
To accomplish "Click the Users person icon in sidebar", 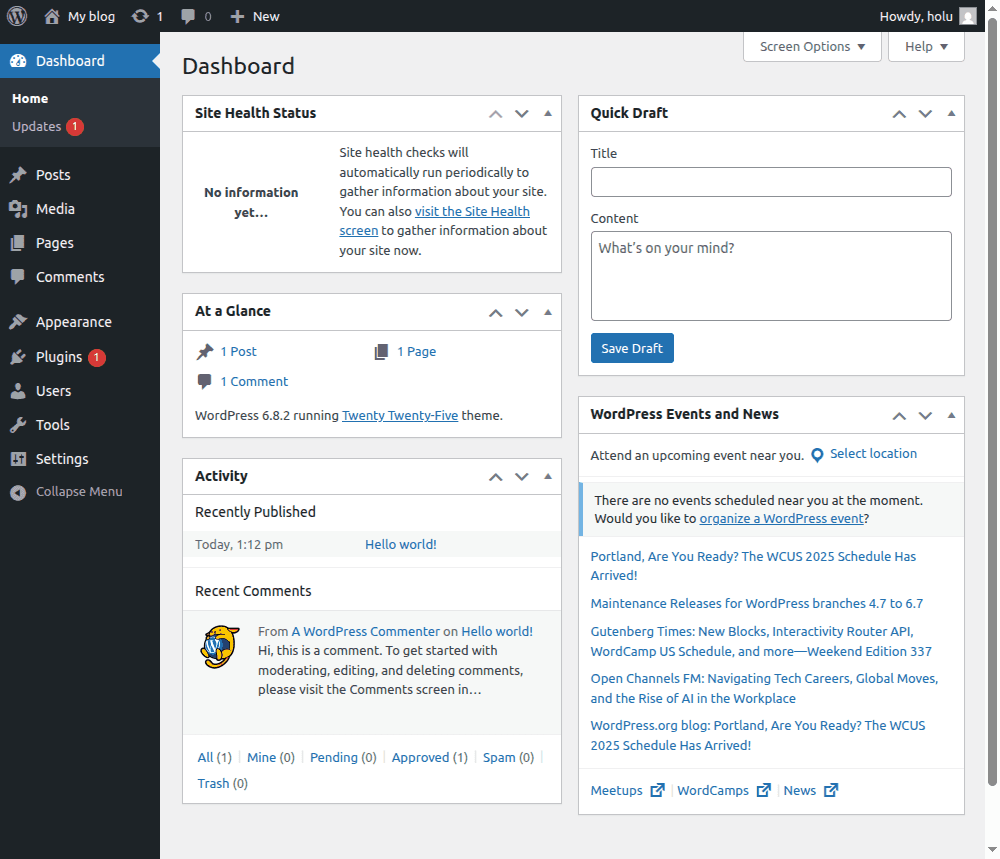I will click(18, 391).
